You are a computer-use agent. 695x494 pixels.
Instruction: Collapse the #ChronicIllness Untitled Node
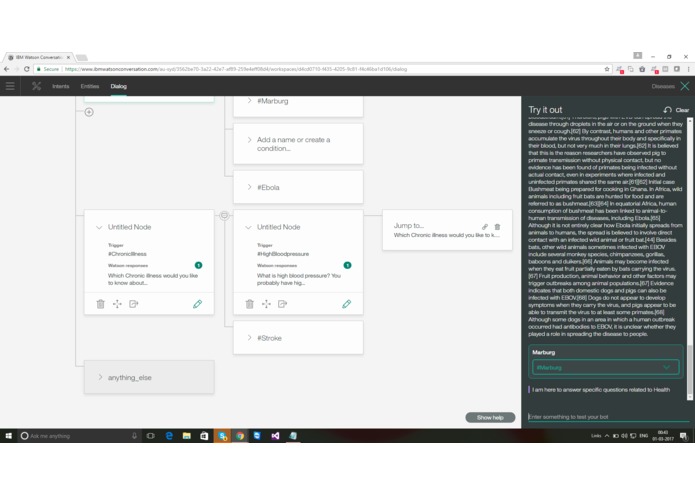99,227
